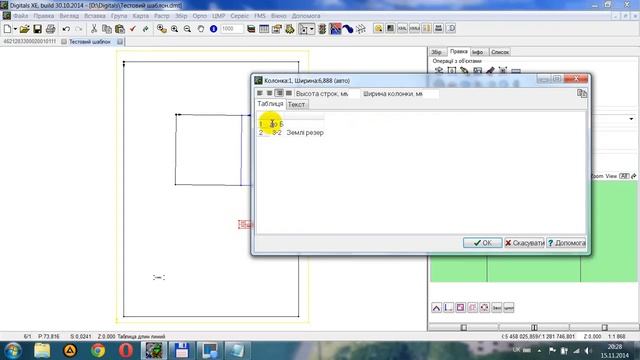
Task: Move the middle slider handle in the right panel
Action: click(x=534, y=327)
